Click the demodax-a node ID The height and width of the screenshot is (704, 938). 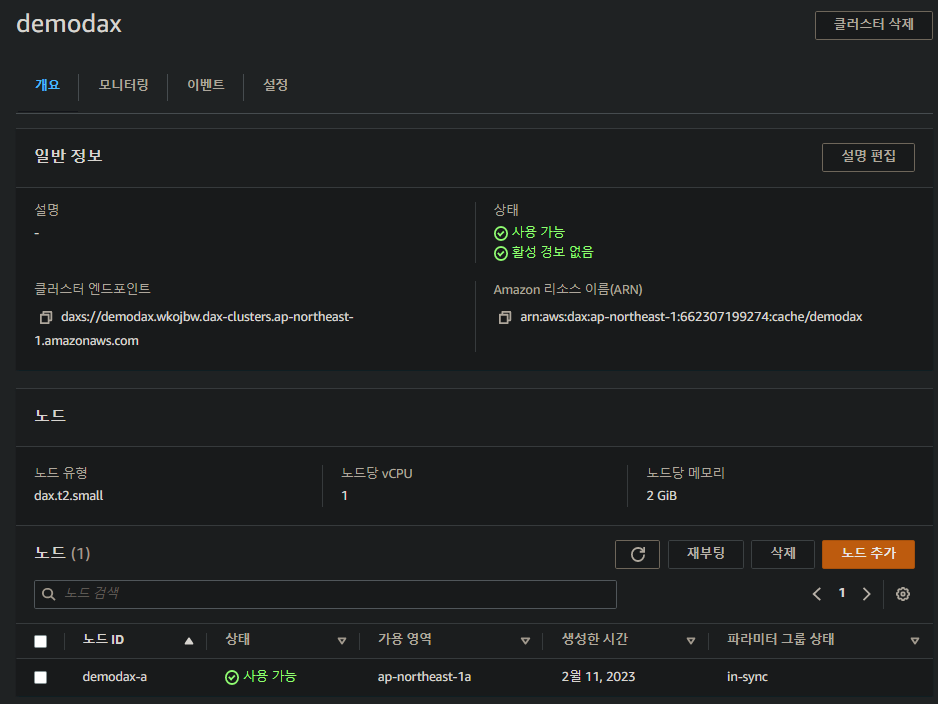(x=115, y=676)
